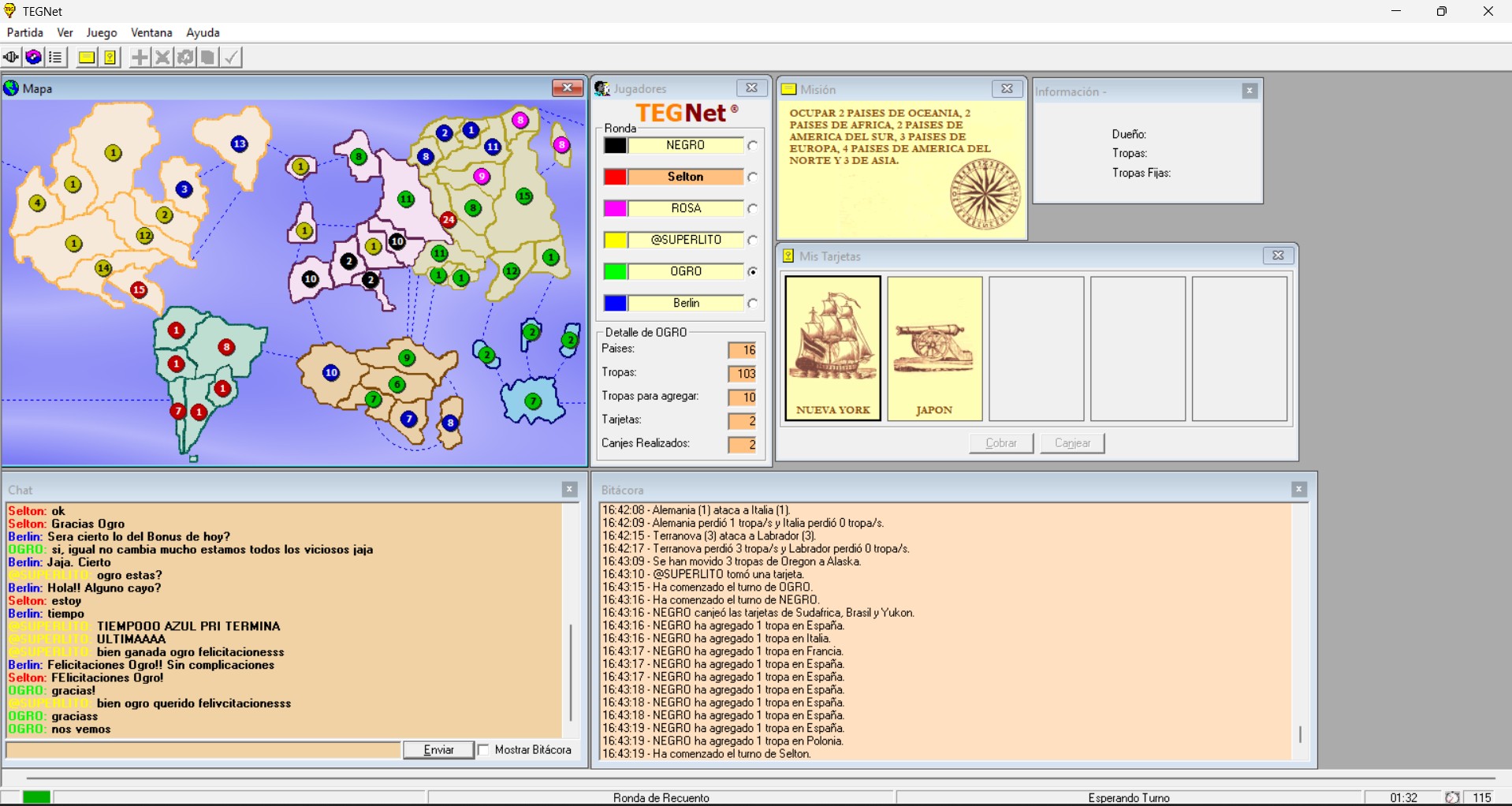
Task: Show the mission card via yellow toolbar icon
Action: [x=87, y=58]
